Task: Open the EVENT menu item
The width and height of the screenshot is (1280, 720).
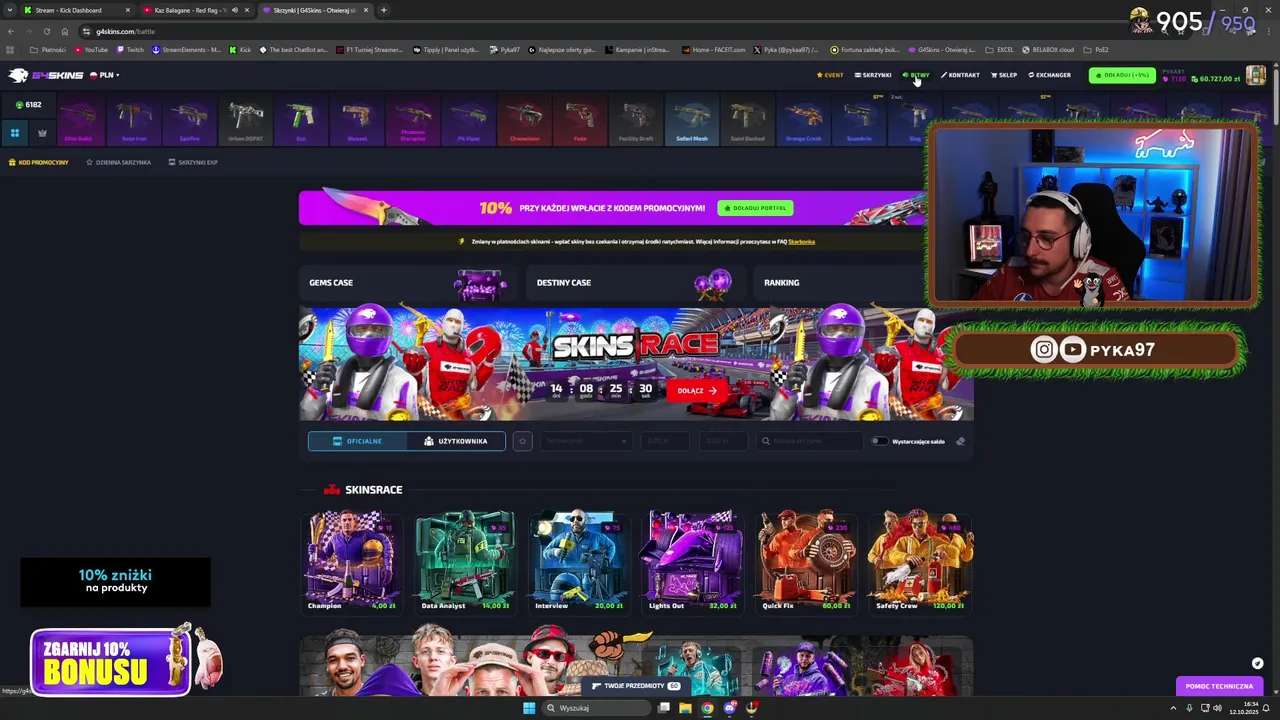Action: [830, 75]
